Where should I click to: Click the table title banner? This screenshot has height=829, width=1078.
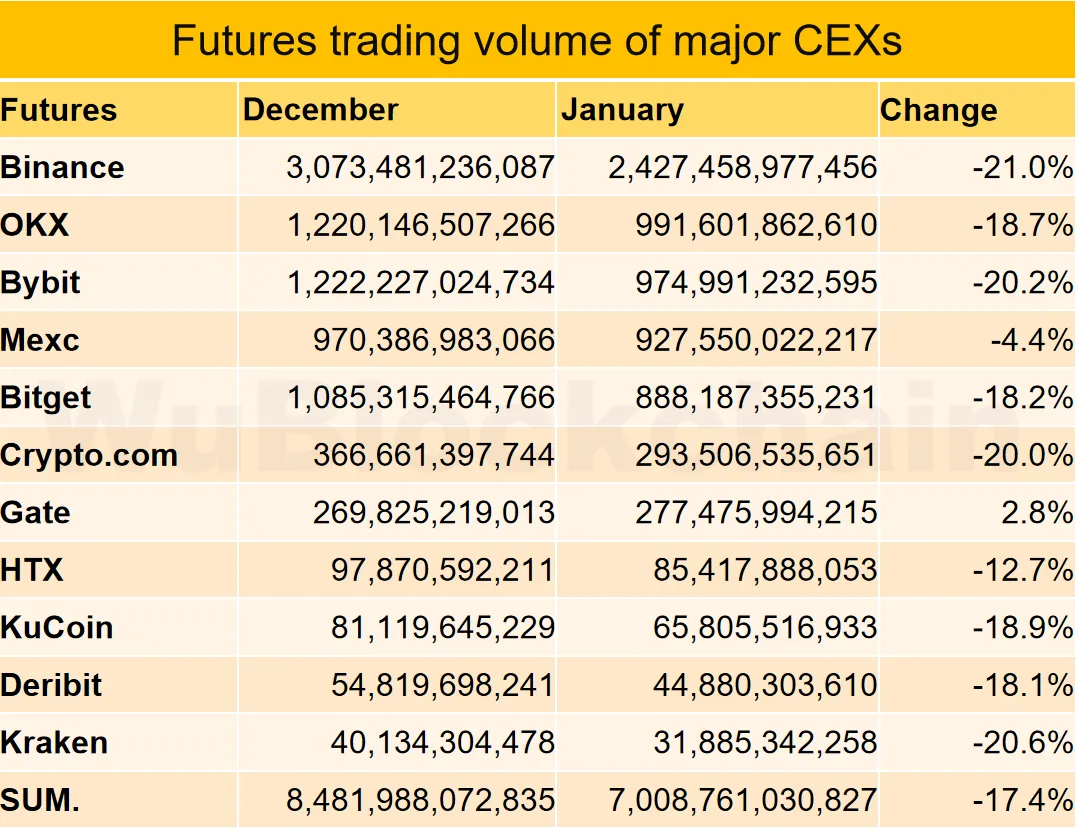[538, 39]
